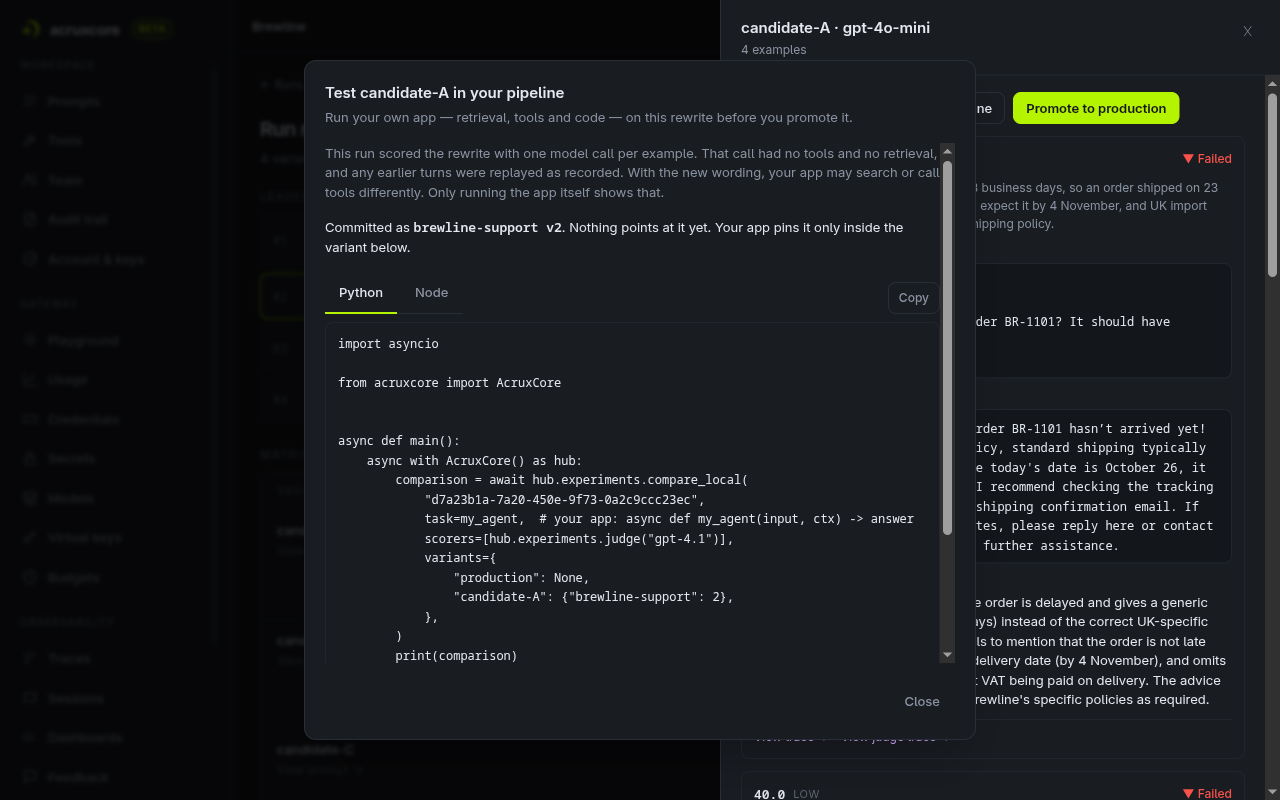Click the dialog scrollbar's up arrow
Image resolution: width=1280 pixels, height=800 pixels.
[947, 151]
